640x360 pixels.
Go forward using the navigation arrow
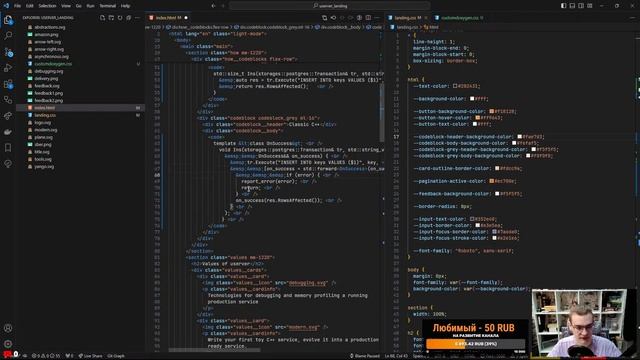tap(223, 6)
